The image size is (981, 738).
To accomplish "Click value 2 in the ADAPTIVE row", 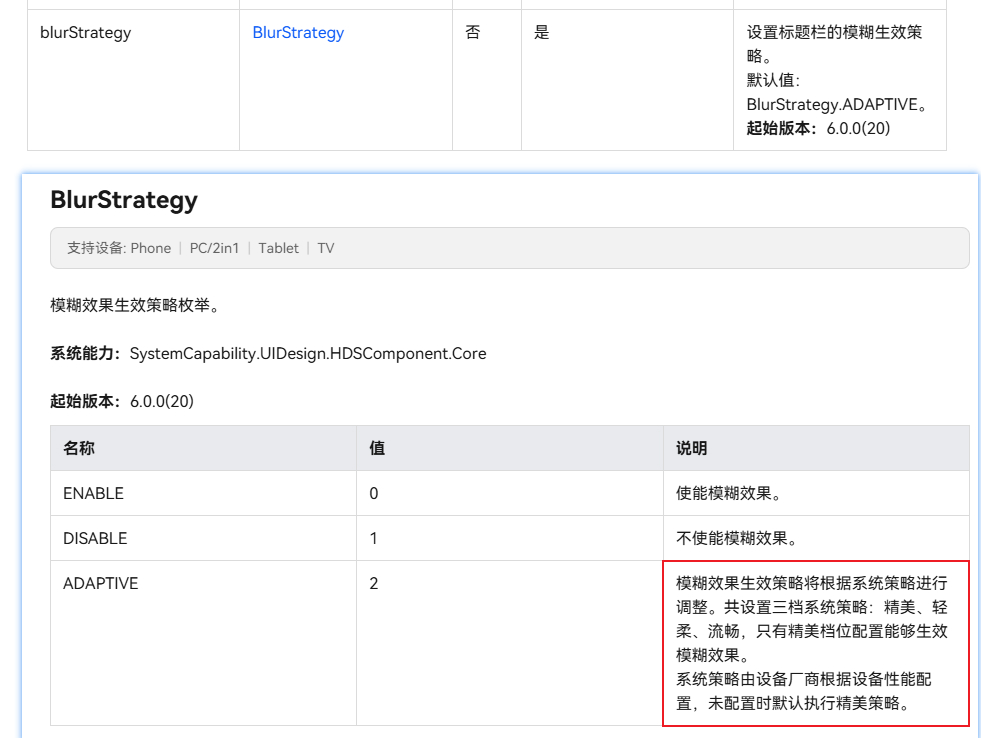I will coord(374,583).
